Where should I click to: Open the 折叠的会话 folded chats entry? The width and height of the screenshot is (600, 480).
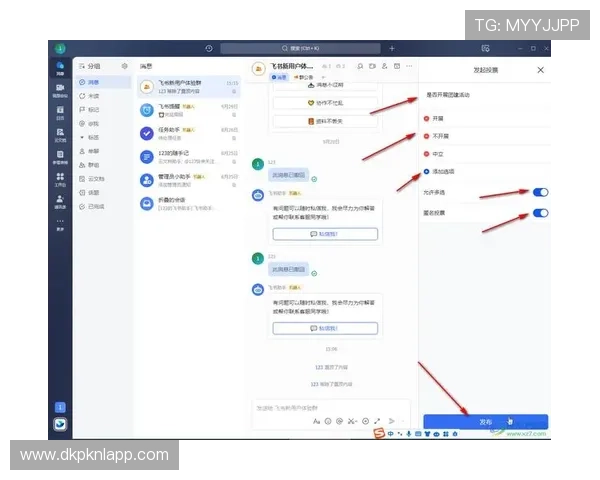click(x=189, y=204)
